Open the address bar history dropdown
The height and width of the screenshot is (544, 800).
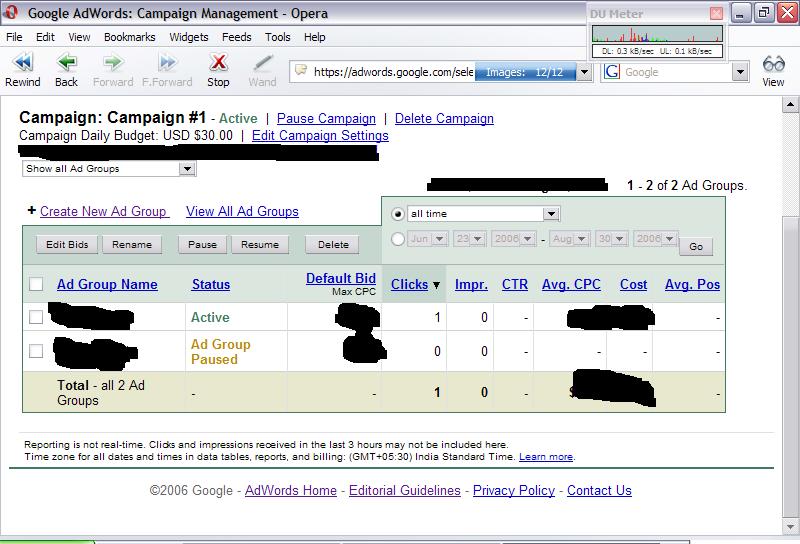tap(584, 72)
